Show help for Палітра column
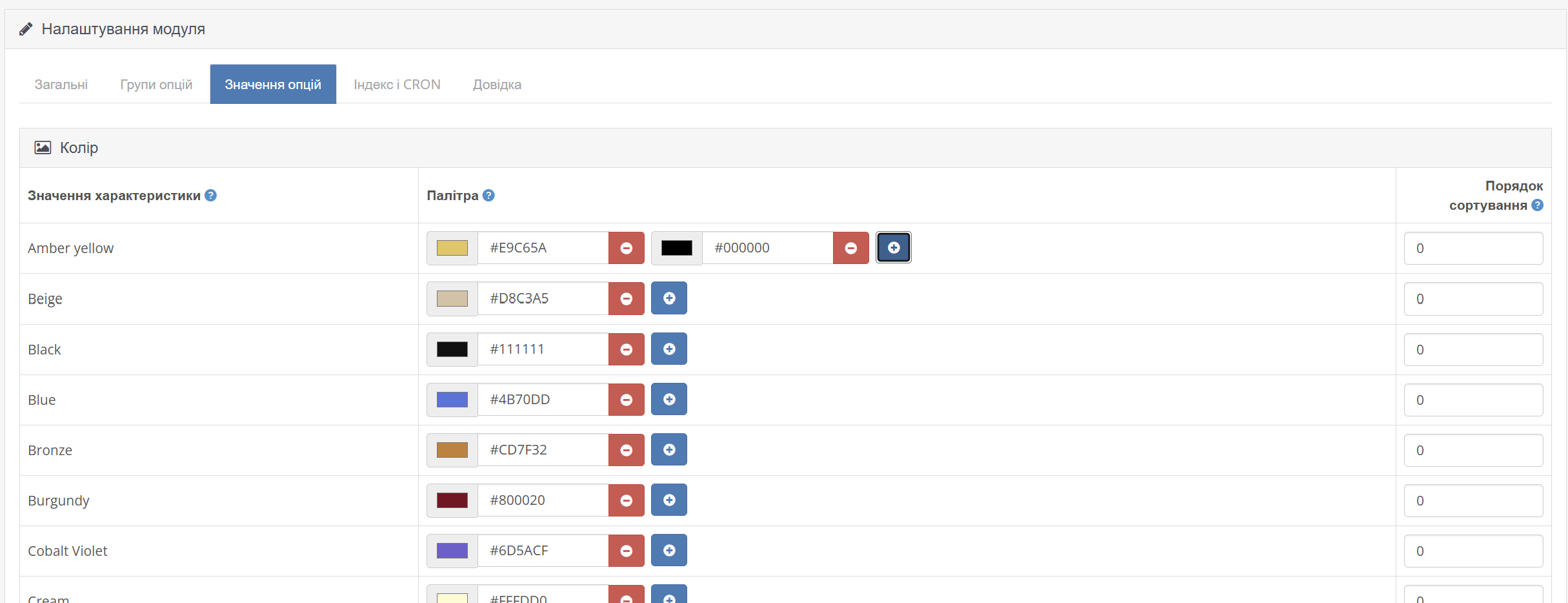The height and width of the screenshot is (603, 1568). pos(488,196)
